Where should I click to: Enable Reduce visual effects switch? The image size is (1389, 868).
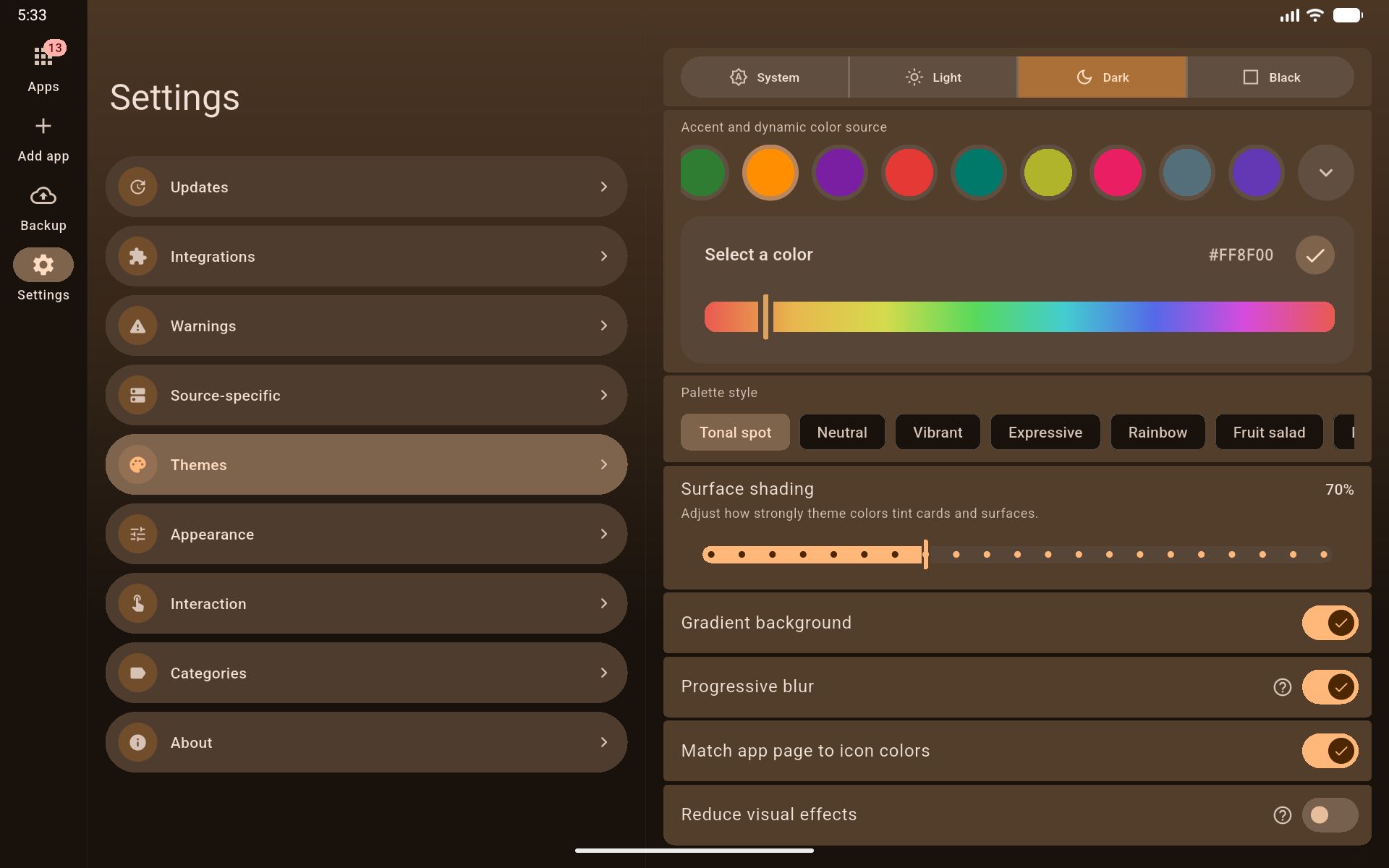pyautogui.click(x=1330, y=815)
